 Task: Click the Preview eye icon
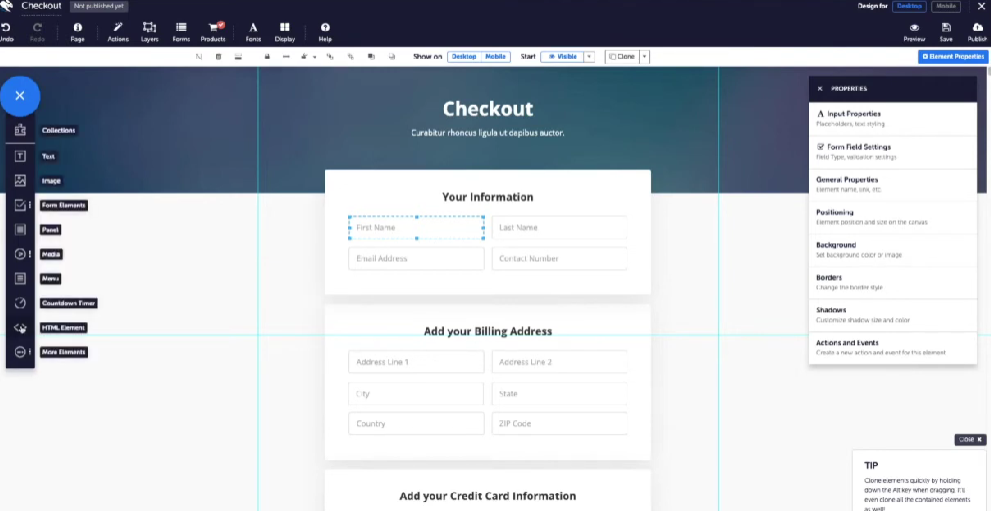914,31
